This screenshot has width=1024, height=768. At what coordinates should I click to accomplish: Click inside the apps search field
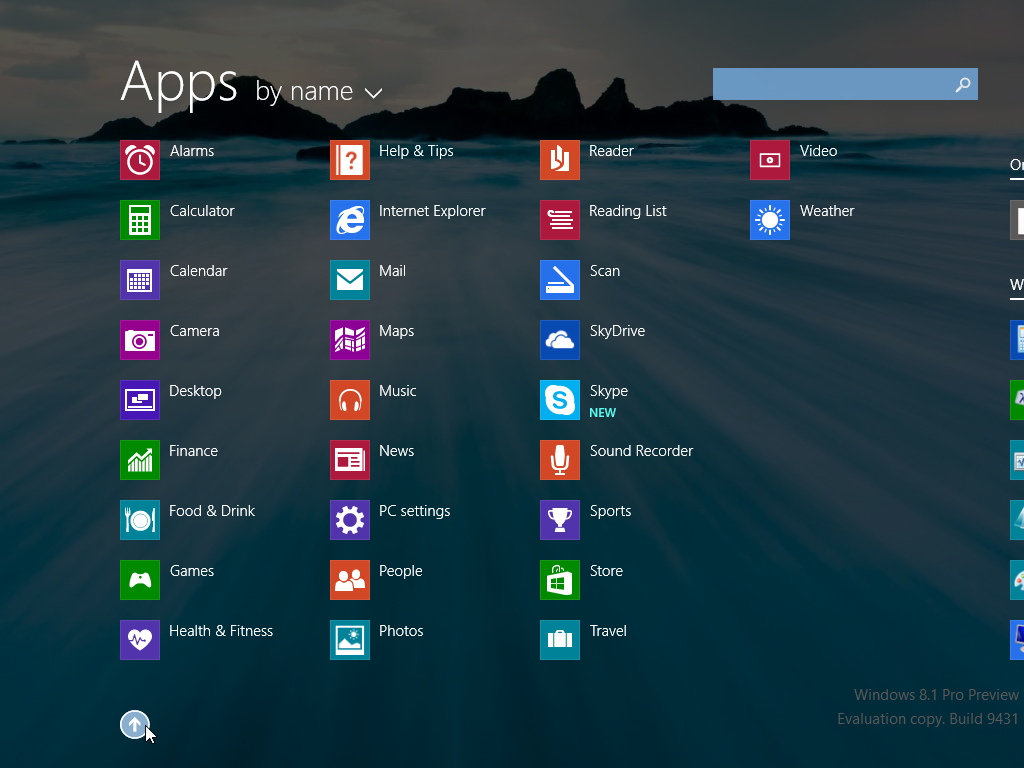tap(830, 85)
